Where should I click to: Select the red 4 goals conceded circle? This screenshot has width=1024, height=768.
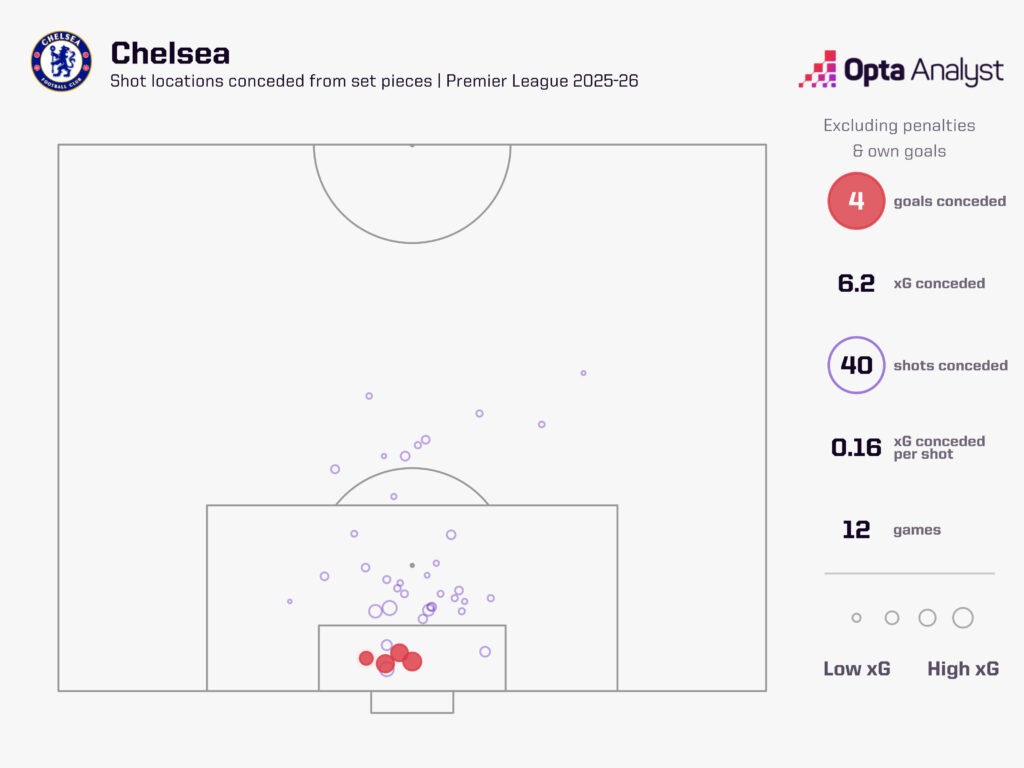856,201
